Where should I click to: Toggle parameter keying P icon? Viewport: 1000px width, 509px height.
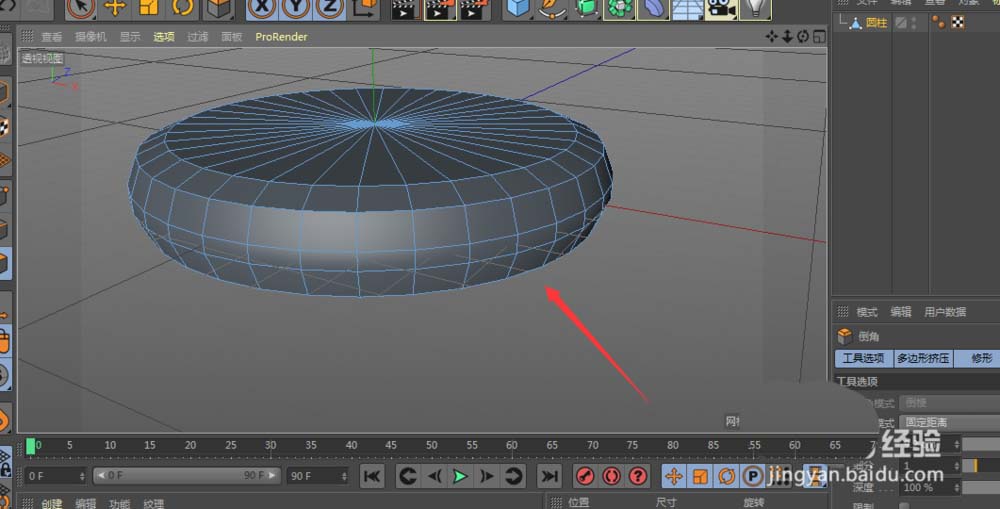[753, 476]
